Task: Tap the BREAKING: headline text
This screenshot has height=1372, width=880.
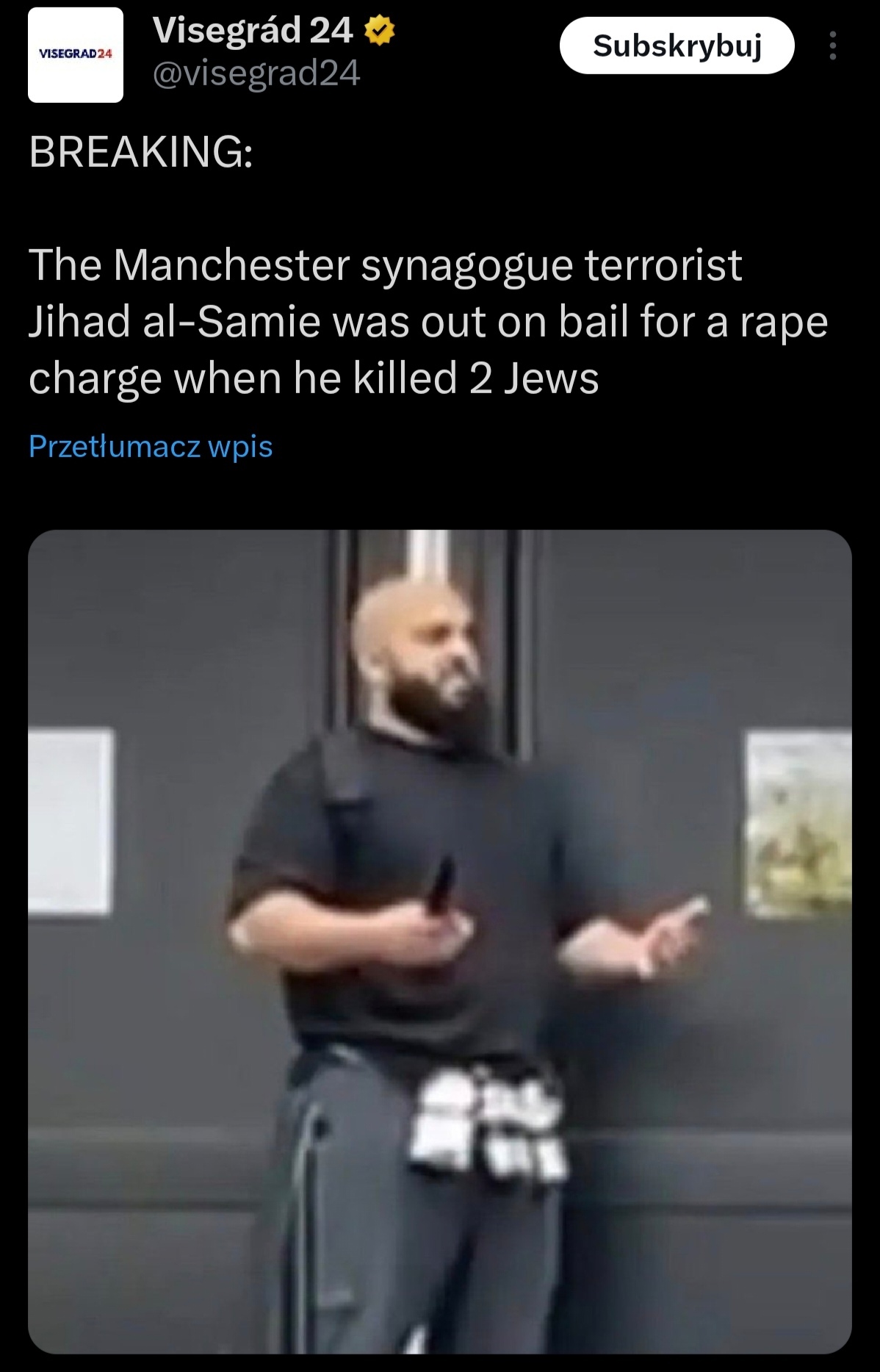Action: tap(141, 152)
